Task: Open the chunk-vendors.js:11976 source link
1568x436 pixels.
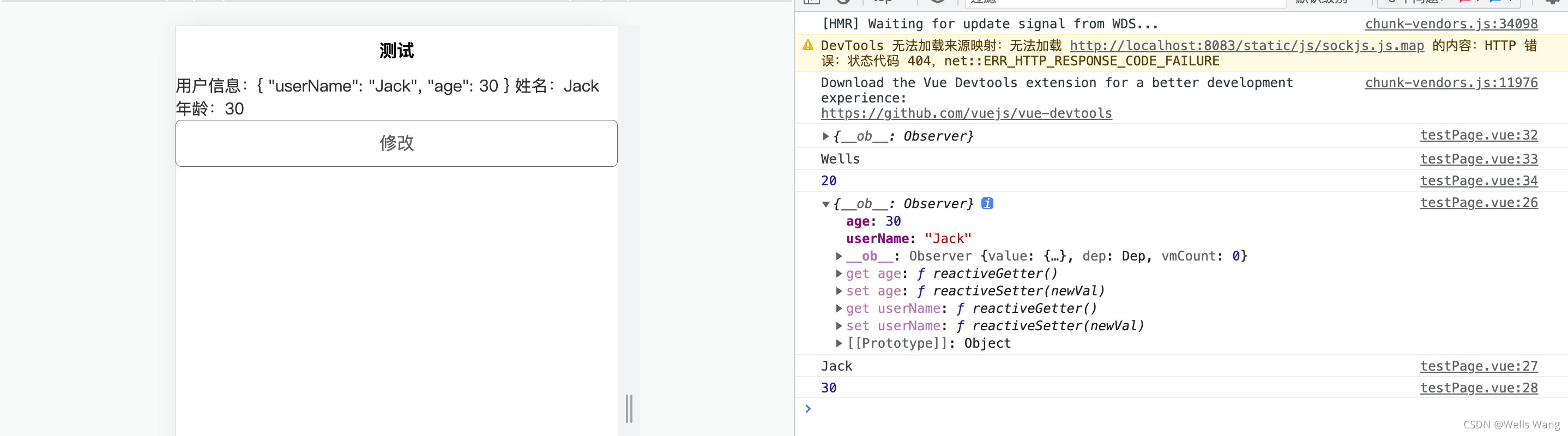Action: coord(1451,83)
